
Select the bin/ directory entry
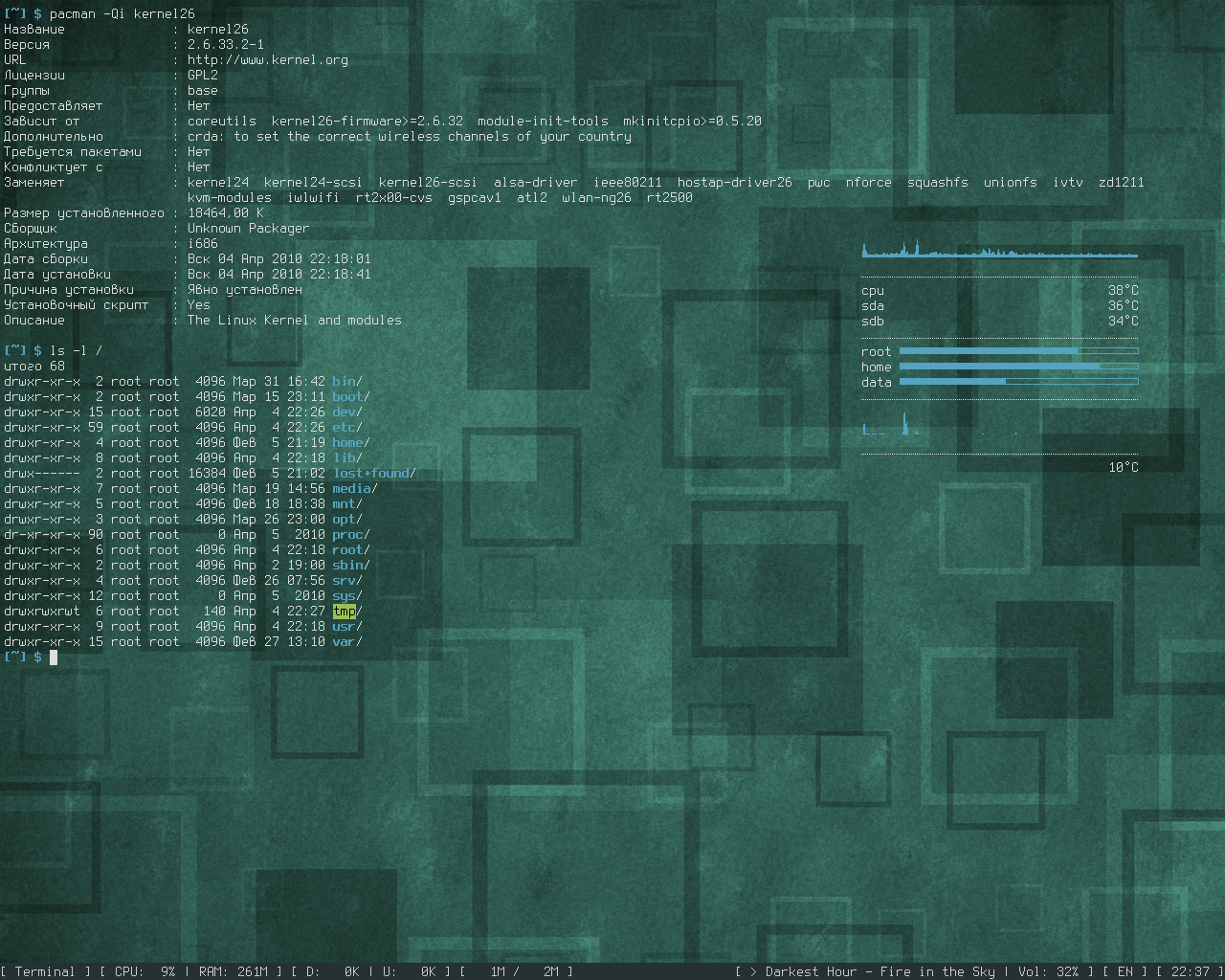coord(347,381)
